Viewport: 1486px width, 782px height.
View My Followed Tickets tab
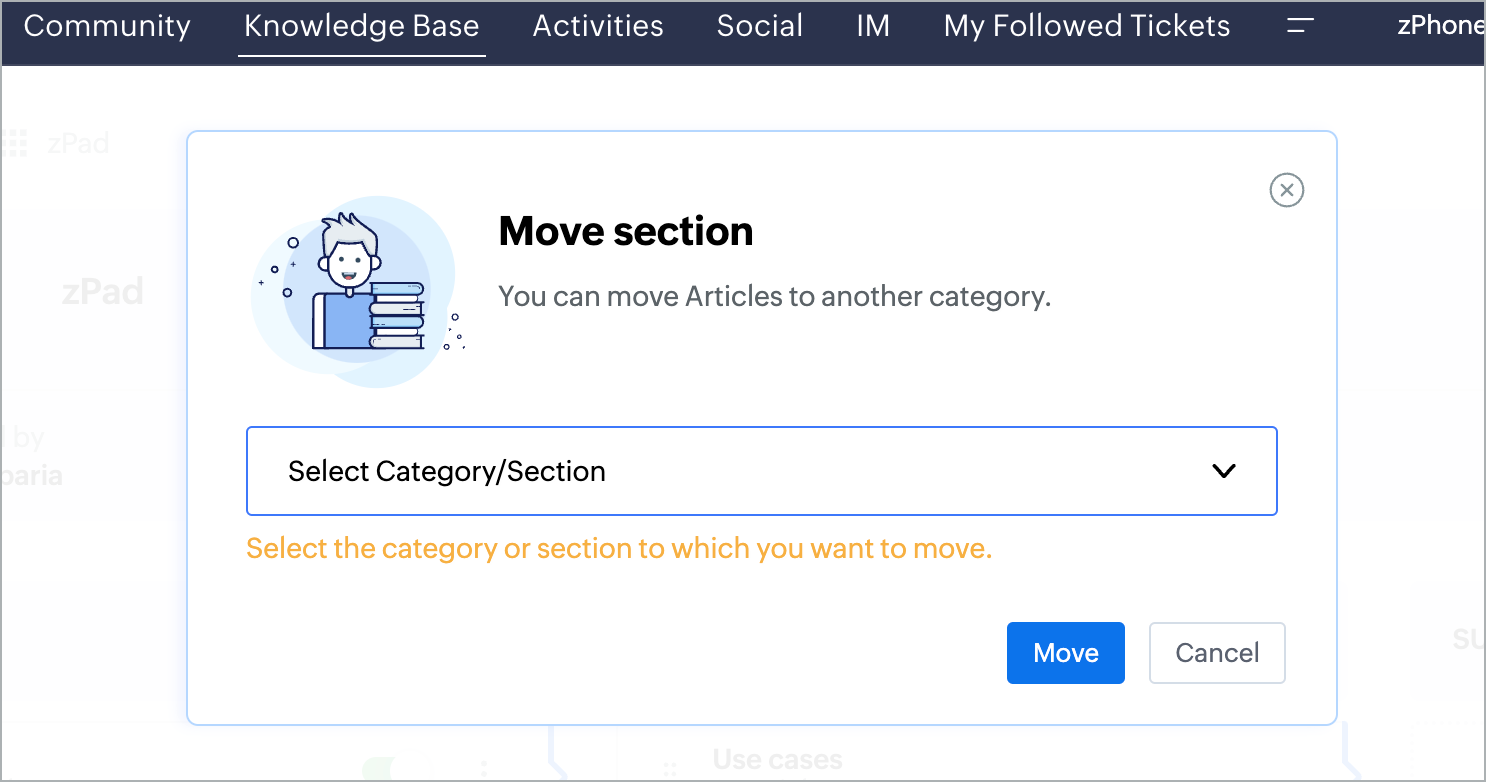coord(1087,26)
